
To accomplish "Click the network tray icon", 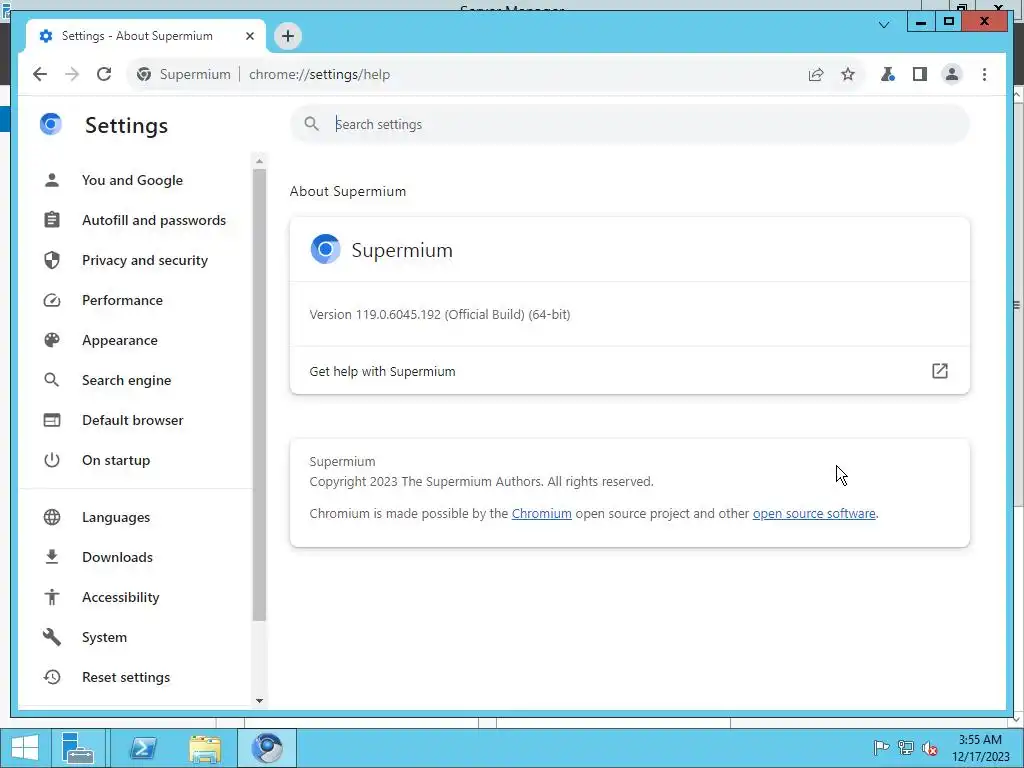I will [905, 748].
